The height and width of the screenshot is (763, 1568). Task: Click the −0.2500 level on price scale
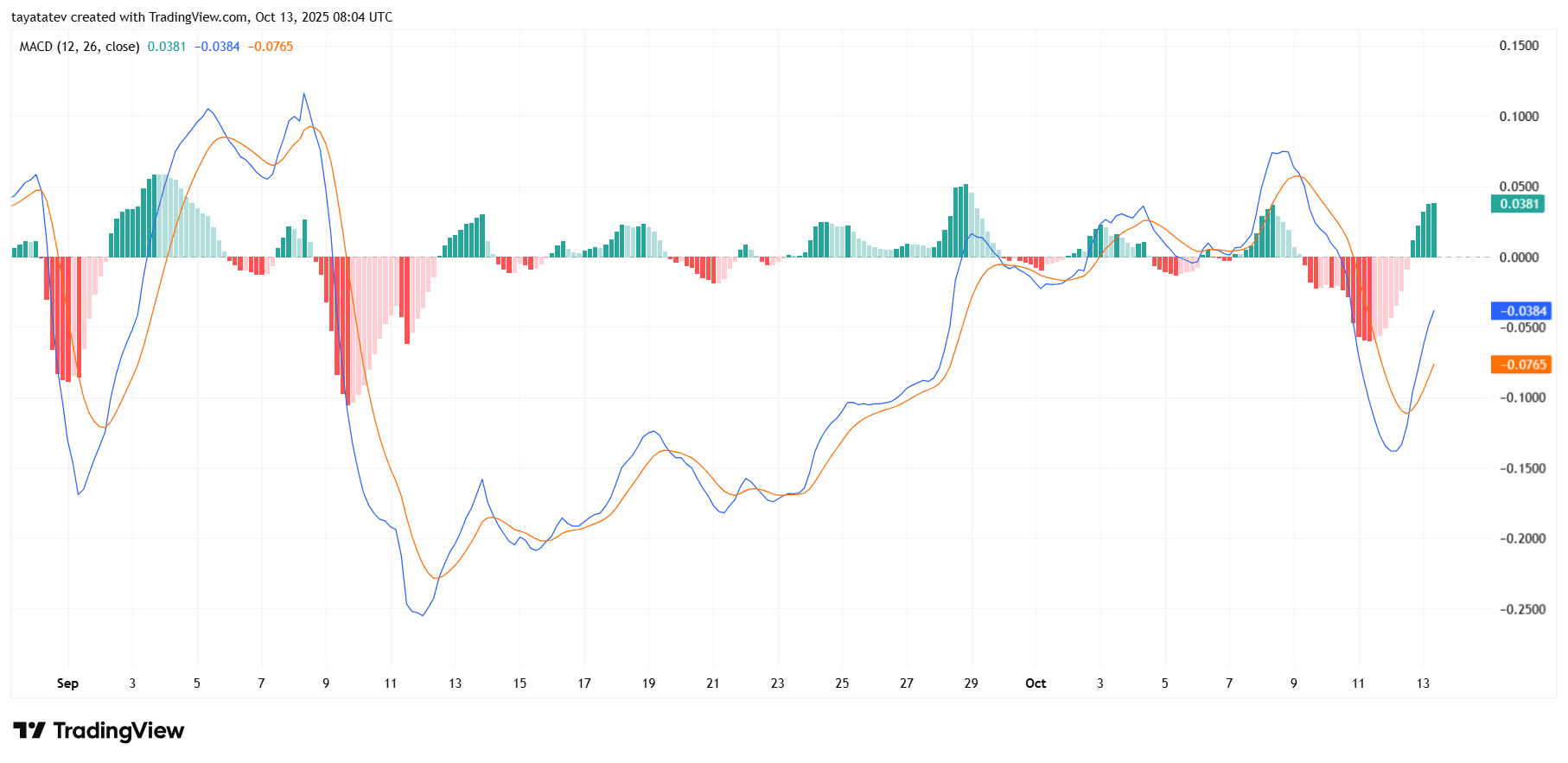pos(1521,609)
